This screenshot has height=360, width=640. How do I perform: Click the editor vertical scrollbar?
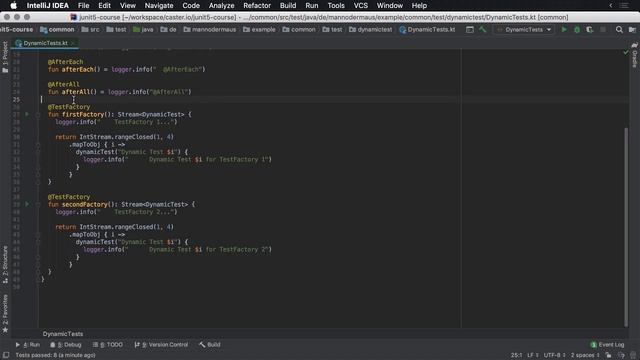coord(626,227)
